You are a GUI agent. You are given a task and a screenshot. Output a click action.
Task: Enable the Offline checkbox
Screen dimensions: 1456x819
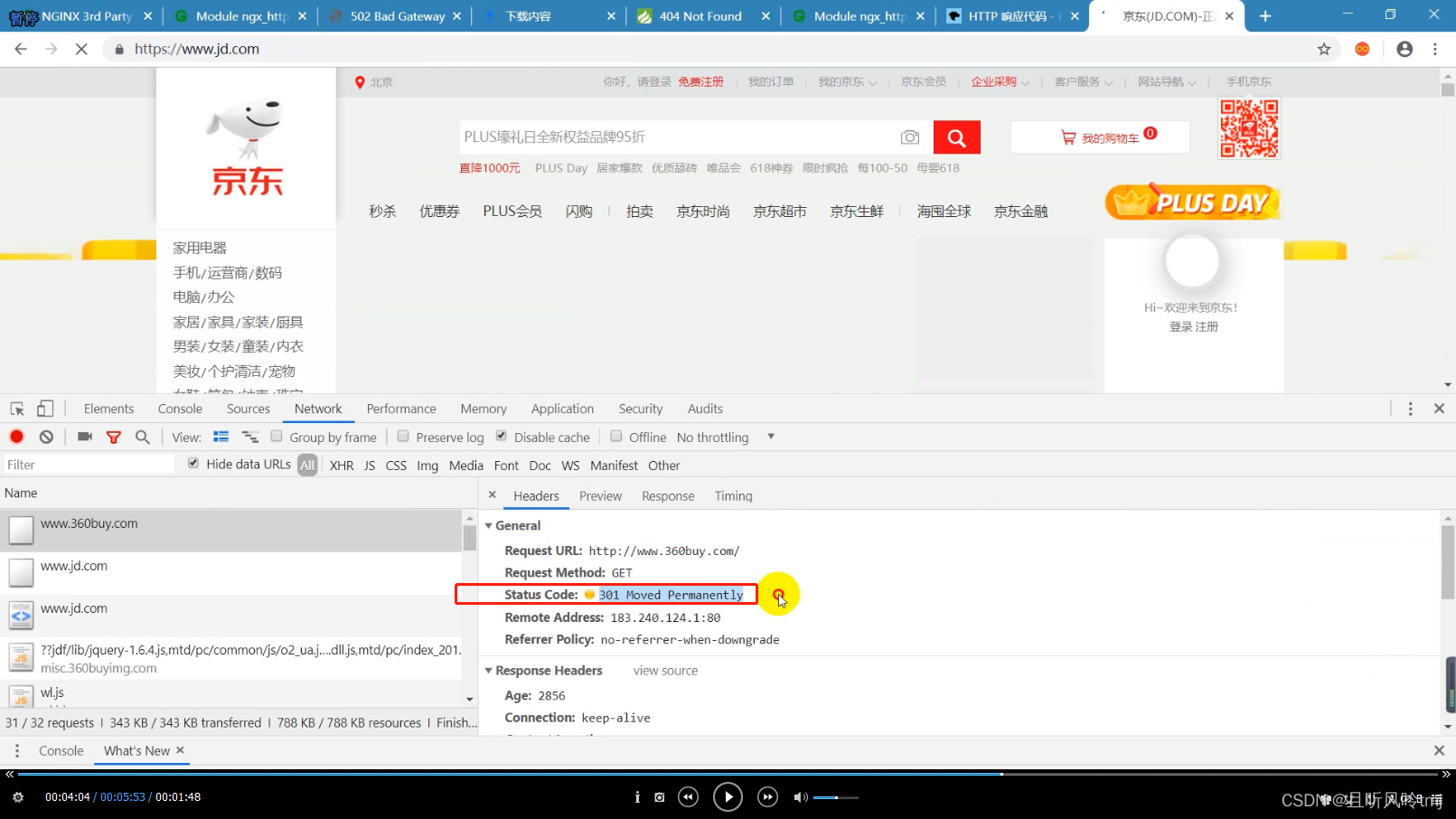click(x=614, y=437)
